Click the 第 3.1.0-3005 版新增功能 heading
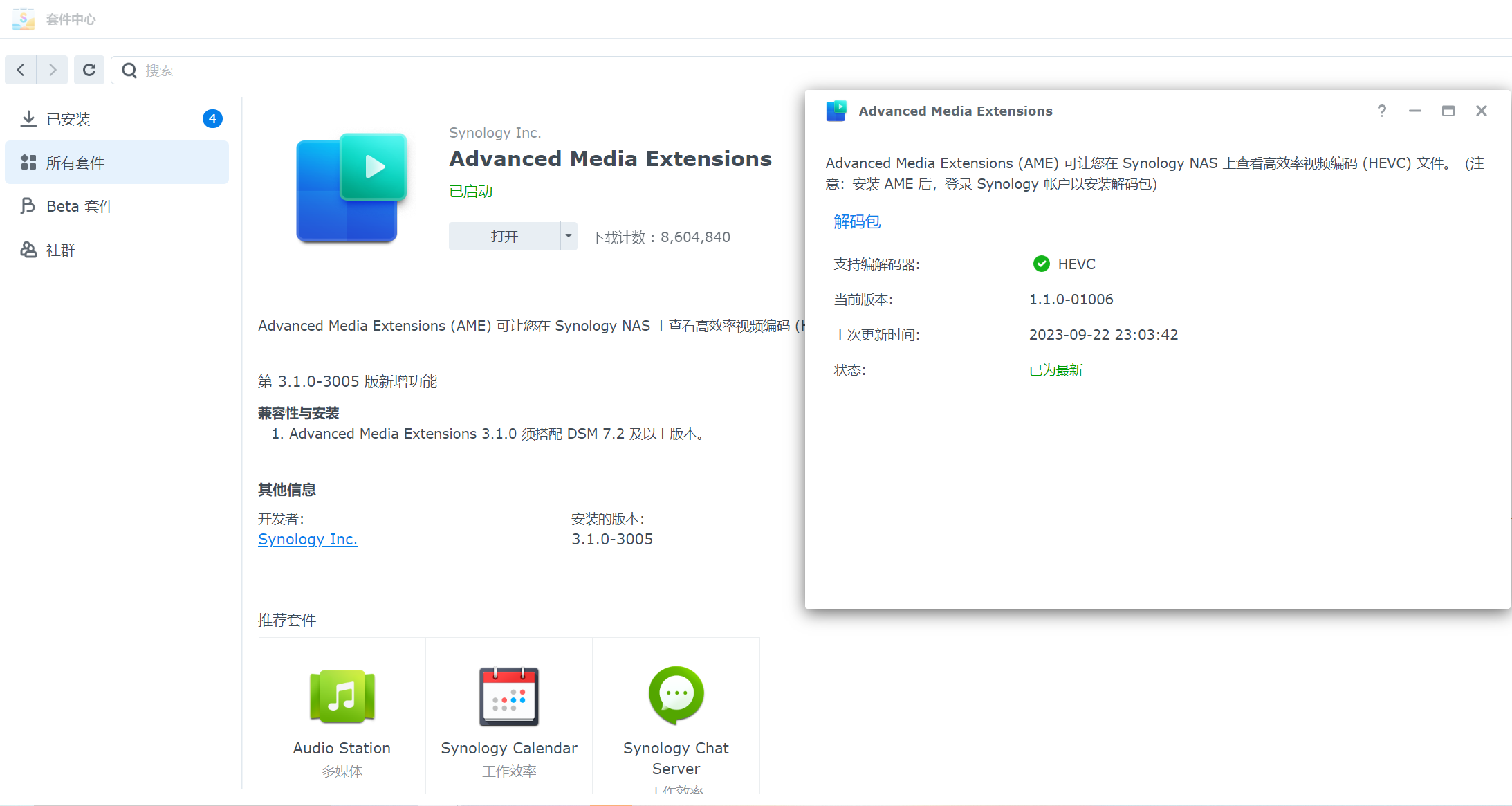Image resolution: width=1512 pixels, height=806 pixels. coord(347,382)
